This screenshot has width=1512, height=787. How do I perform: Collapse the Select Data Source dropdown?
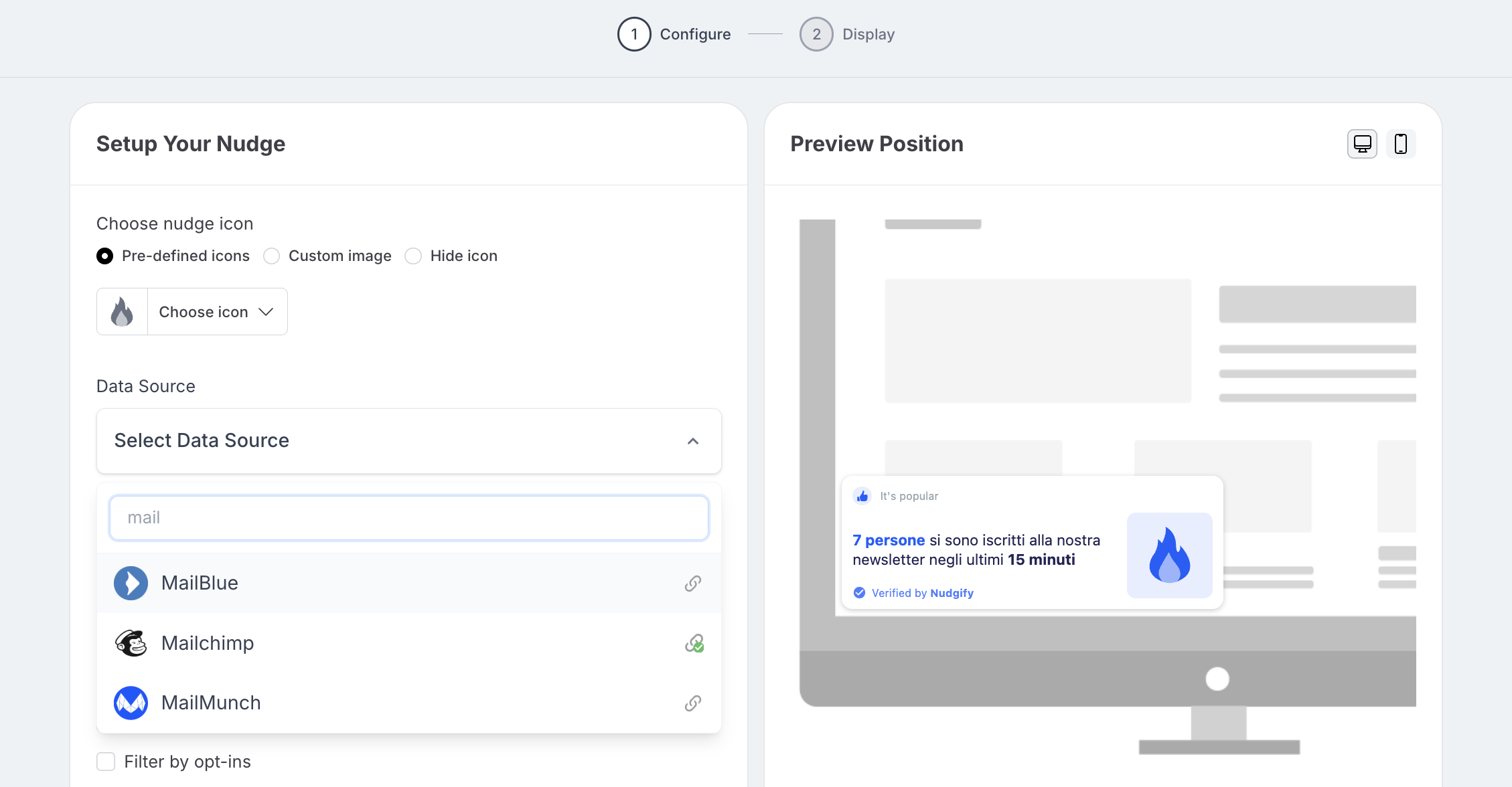pyautogui.click(x=693, y=441)
